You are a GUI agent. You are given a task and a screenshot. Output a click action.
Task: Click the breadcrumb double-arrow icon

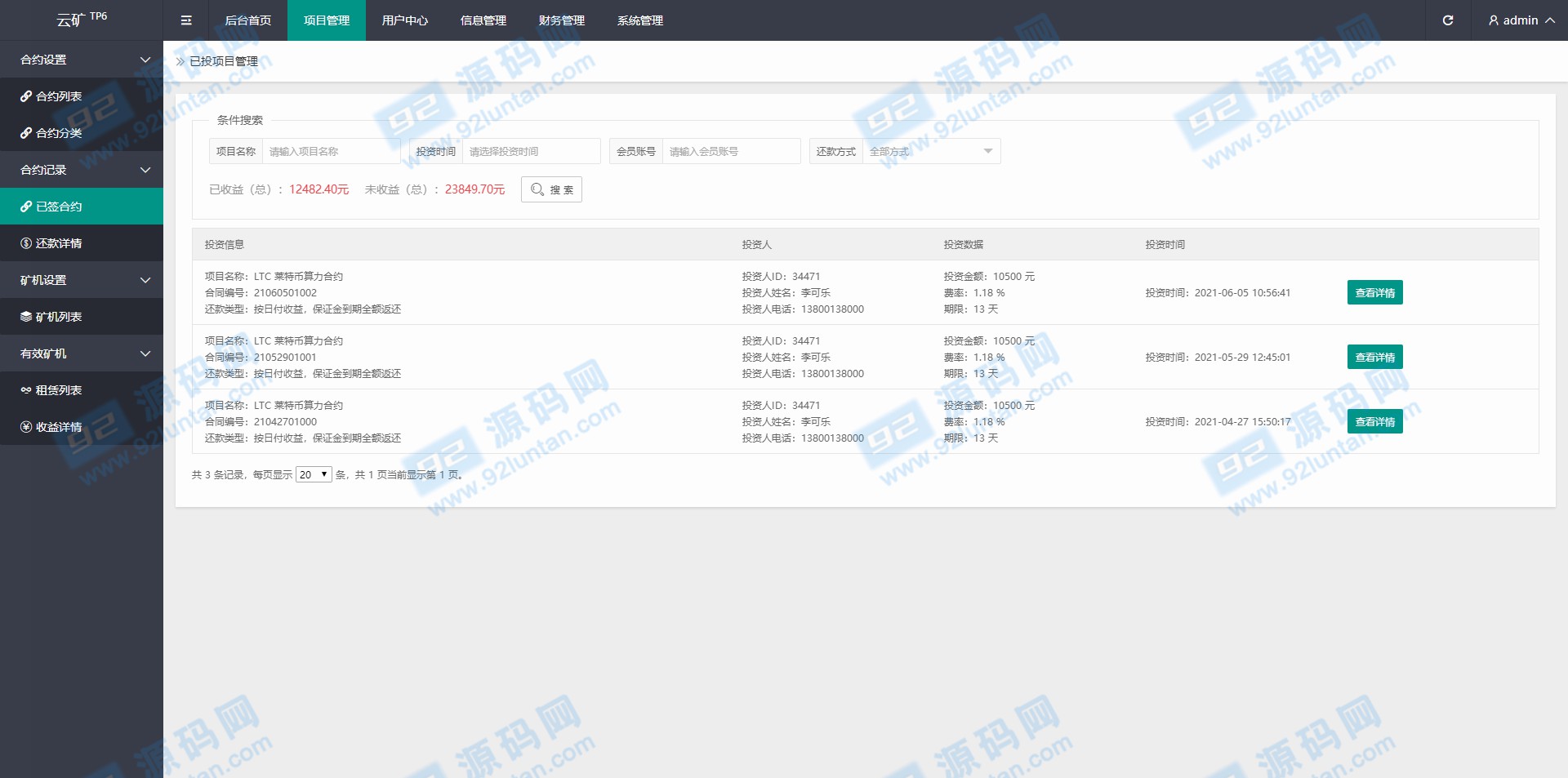[x=180, y=61]
